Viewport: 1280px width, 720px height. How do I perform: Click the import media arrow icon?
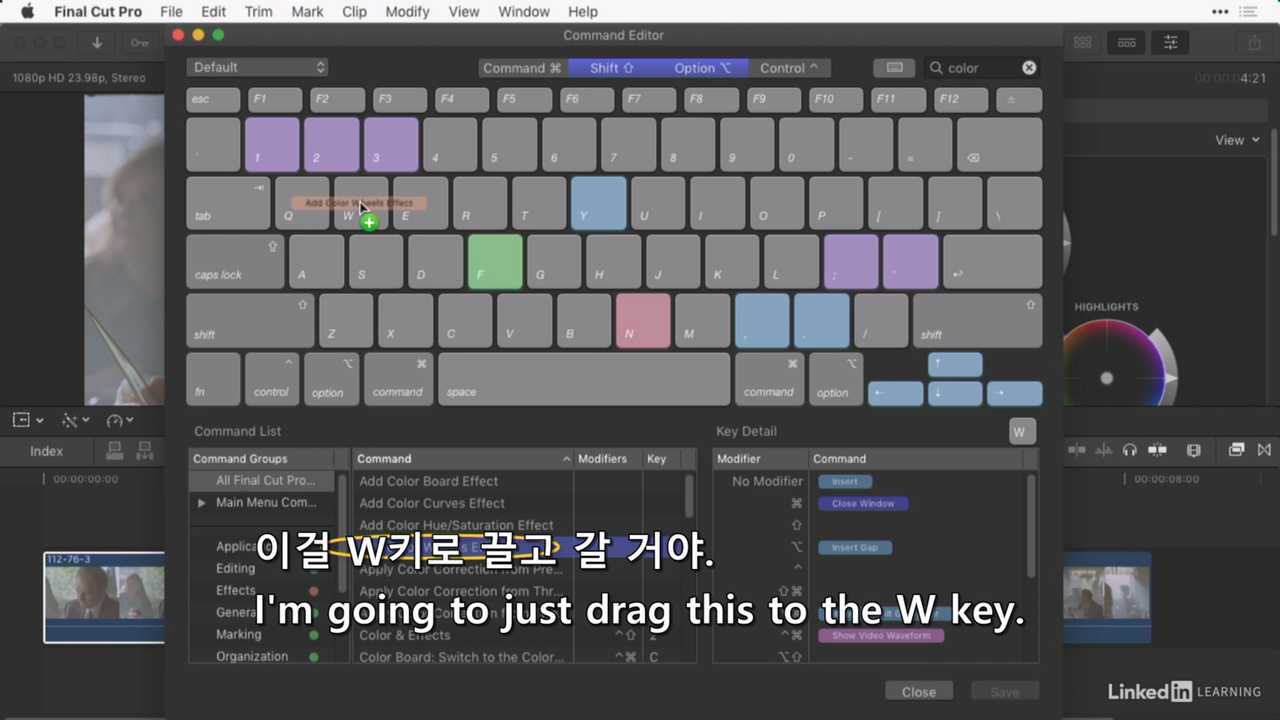97,43
